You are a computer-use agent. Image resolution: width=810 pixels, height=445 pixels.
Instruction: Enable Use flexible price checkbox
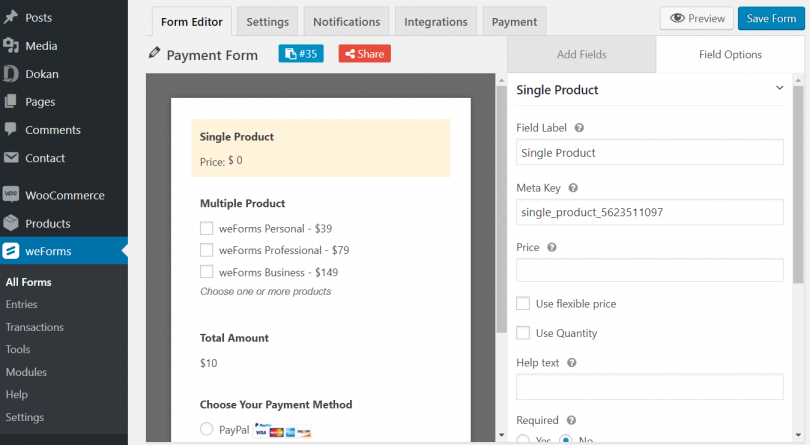523,303
